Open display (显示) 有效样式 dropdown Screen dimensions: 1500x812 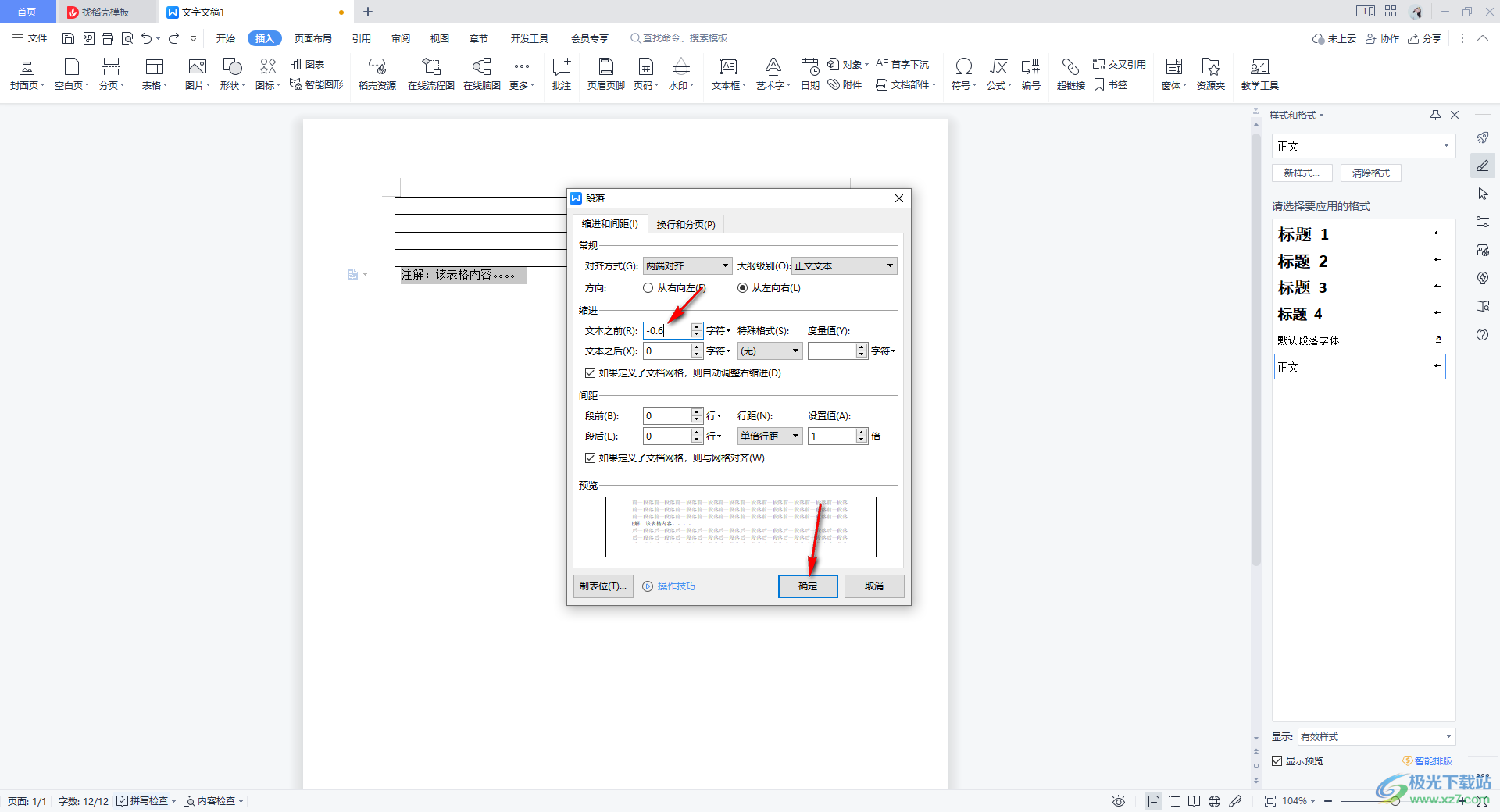(x=1377, y=737)
